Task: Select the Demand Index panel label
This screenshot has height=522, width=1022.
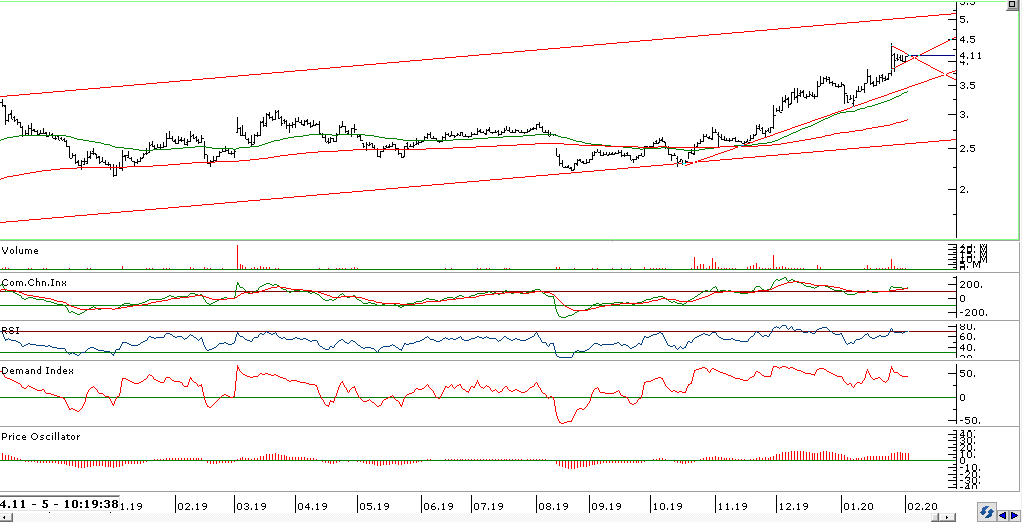Action: [x=37, y=370]
